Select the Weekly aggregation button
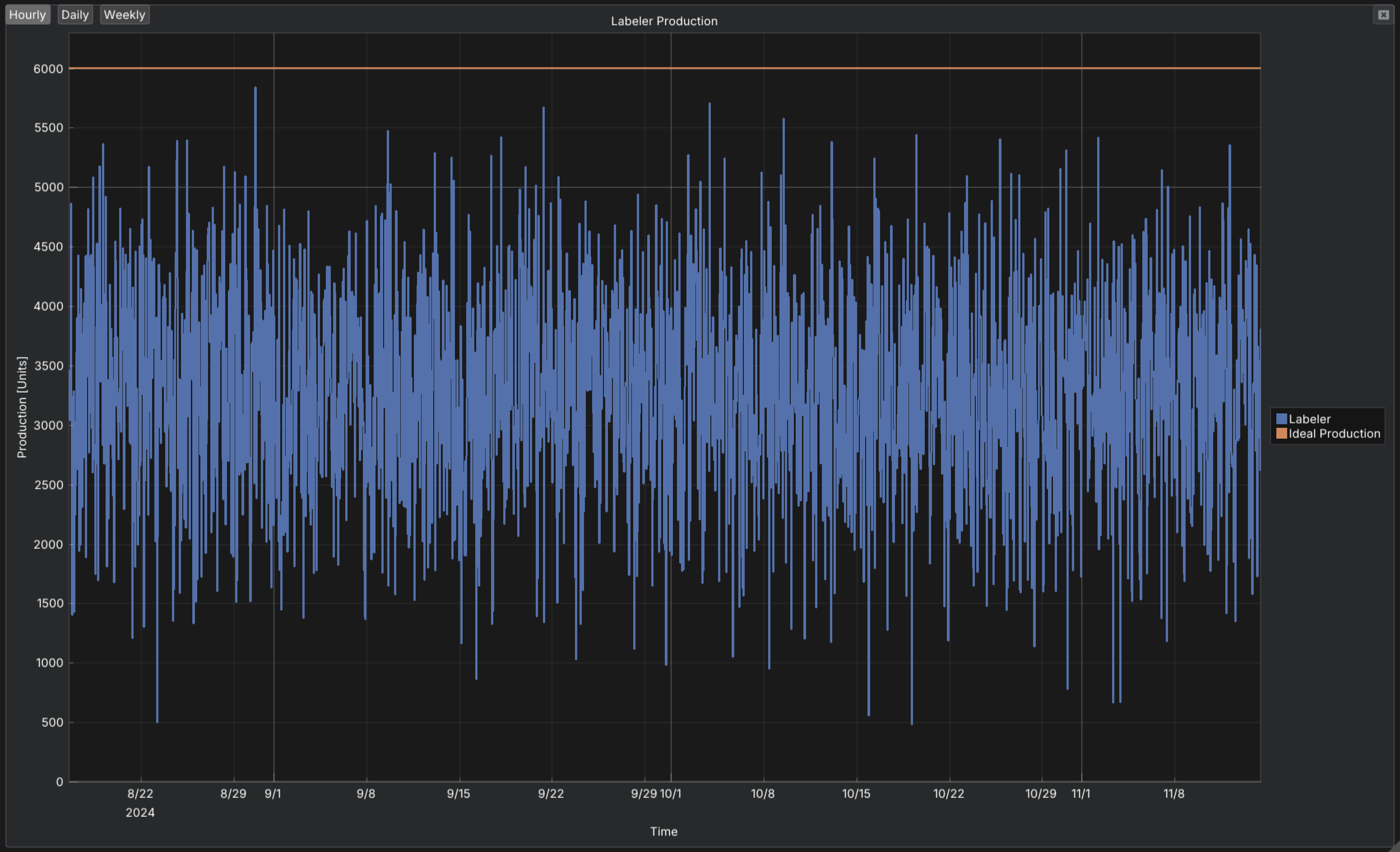 tap(125, 15)
